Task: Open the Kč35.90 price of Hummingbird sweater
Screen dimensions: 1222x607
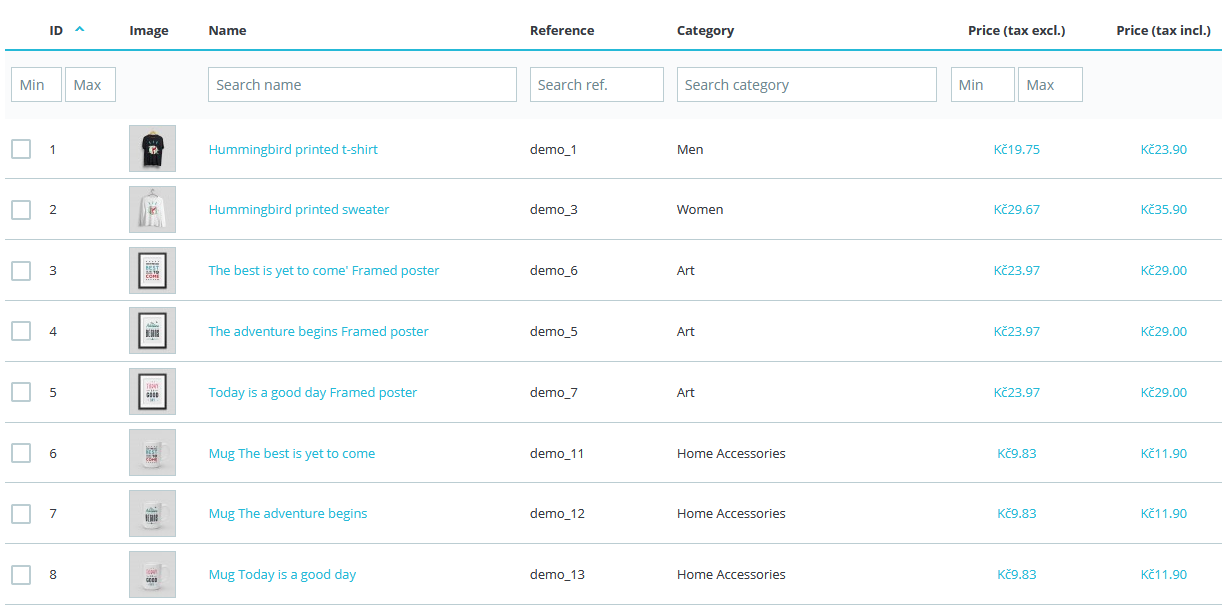Action: click(x=1164, y=210)
